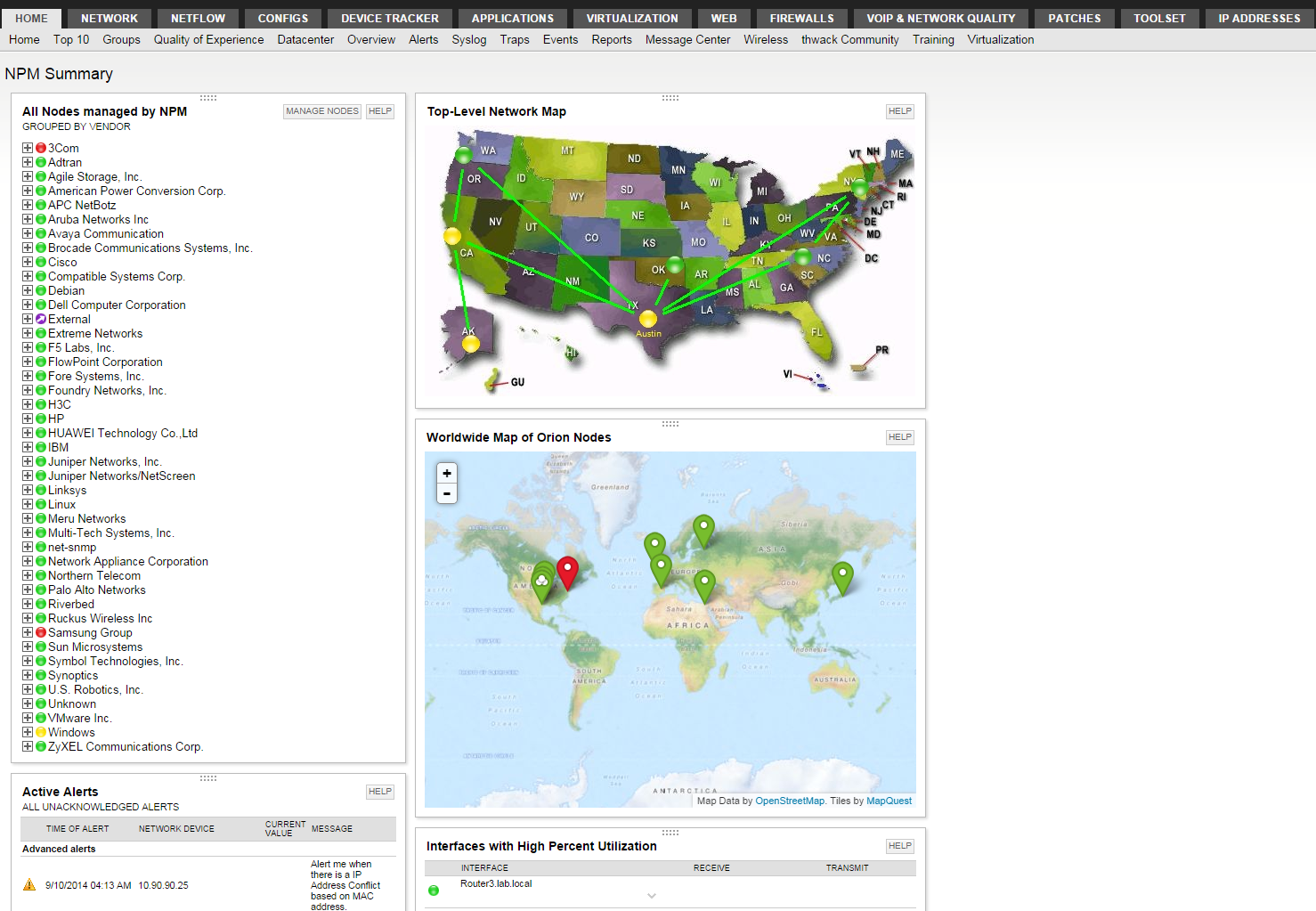
Task: Expand the Juniper Networks, Inc. group
Action: (28, 462)
